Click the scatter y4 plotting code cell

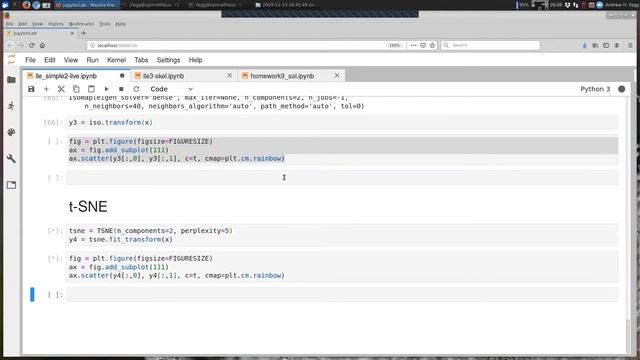click(x=342, y=267)
